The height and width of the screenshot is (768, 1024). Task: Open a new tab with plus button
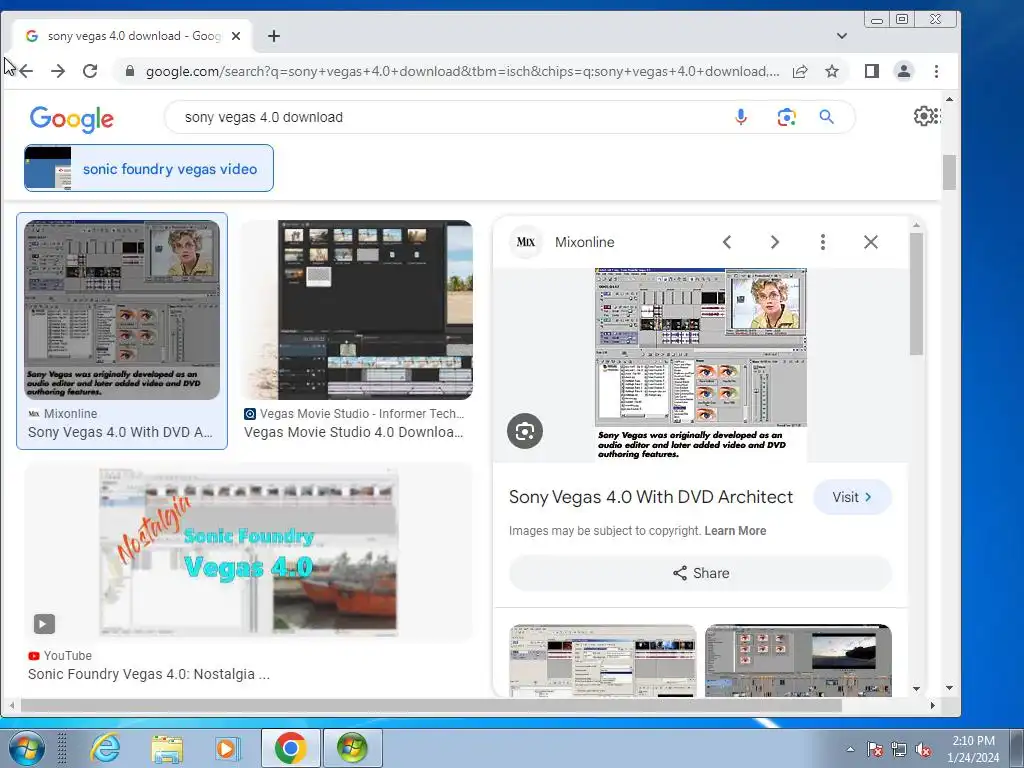[274, 36]
